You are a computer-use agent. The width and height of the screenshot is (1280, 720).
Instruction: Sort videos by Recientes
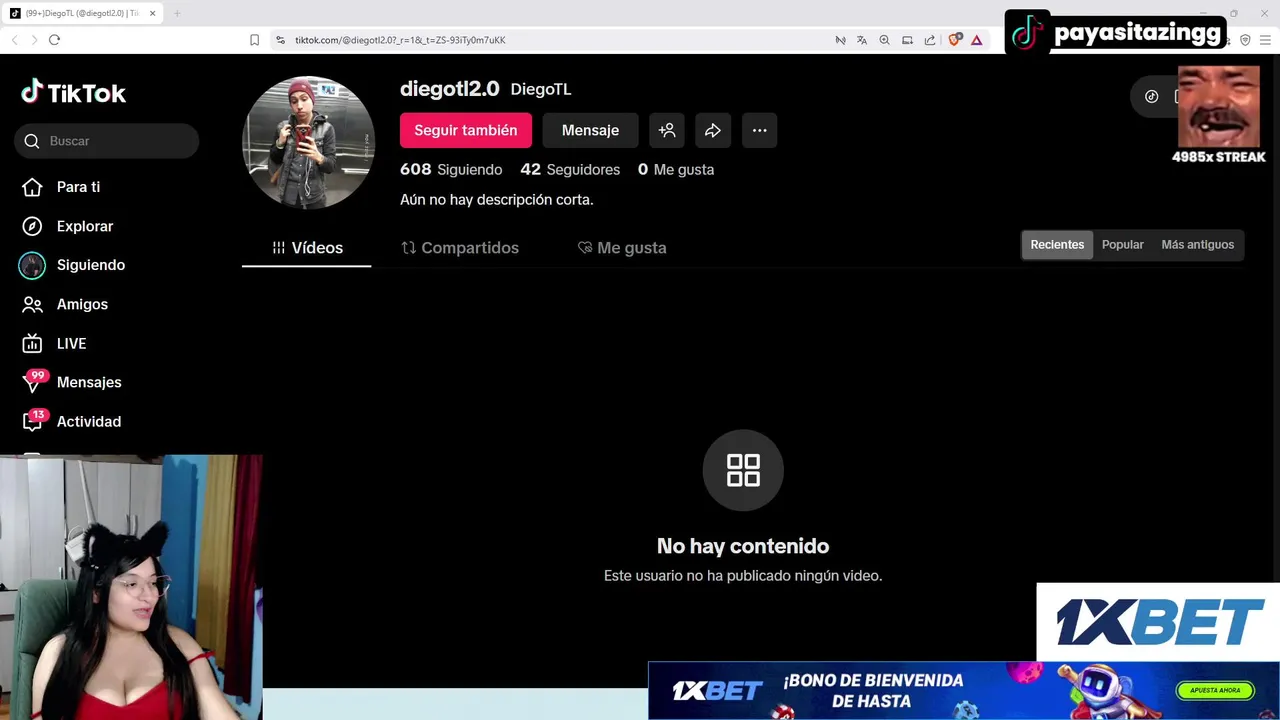(1057, 245)
